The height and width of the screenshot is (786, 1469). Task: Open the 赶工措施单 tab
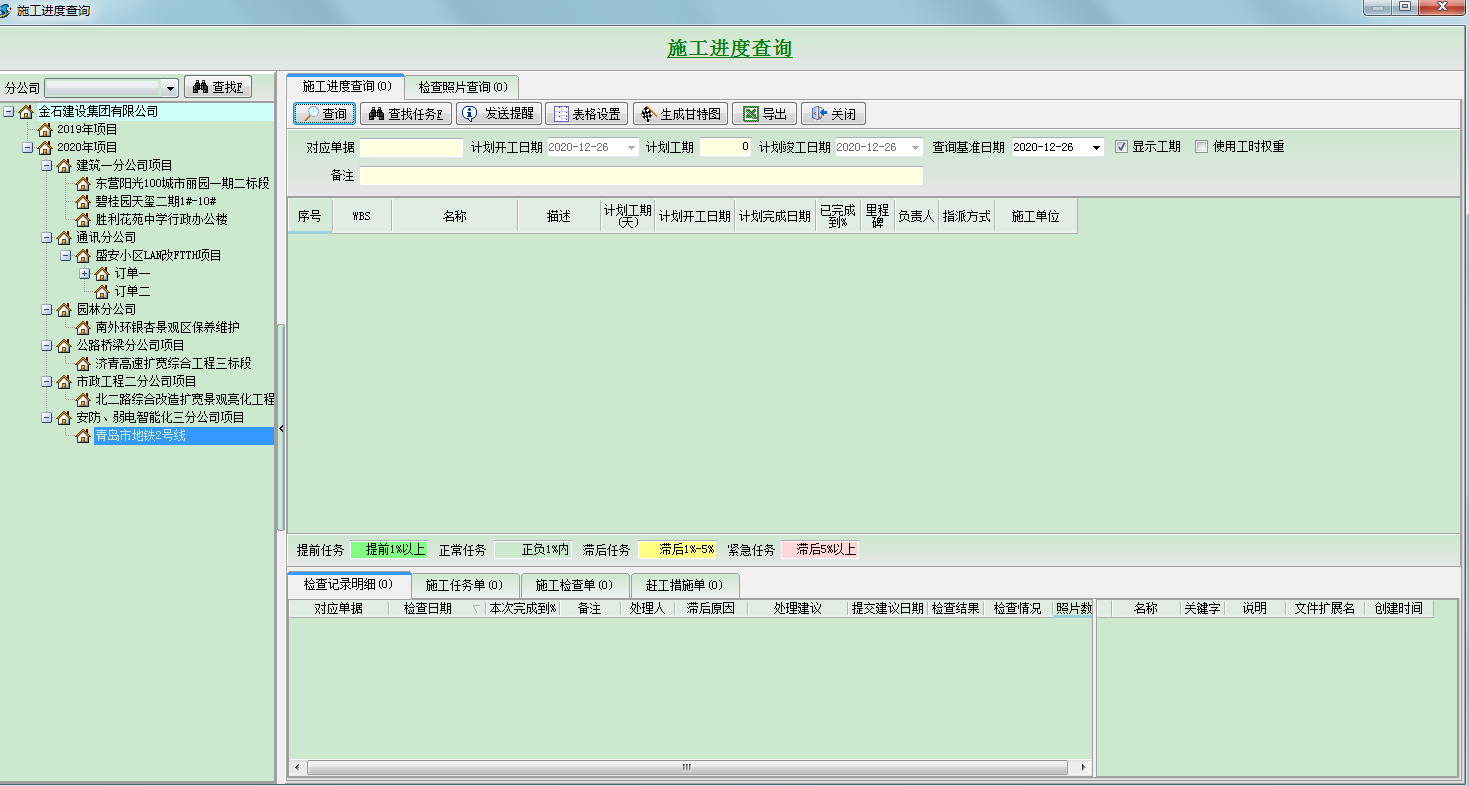[684, 585]
